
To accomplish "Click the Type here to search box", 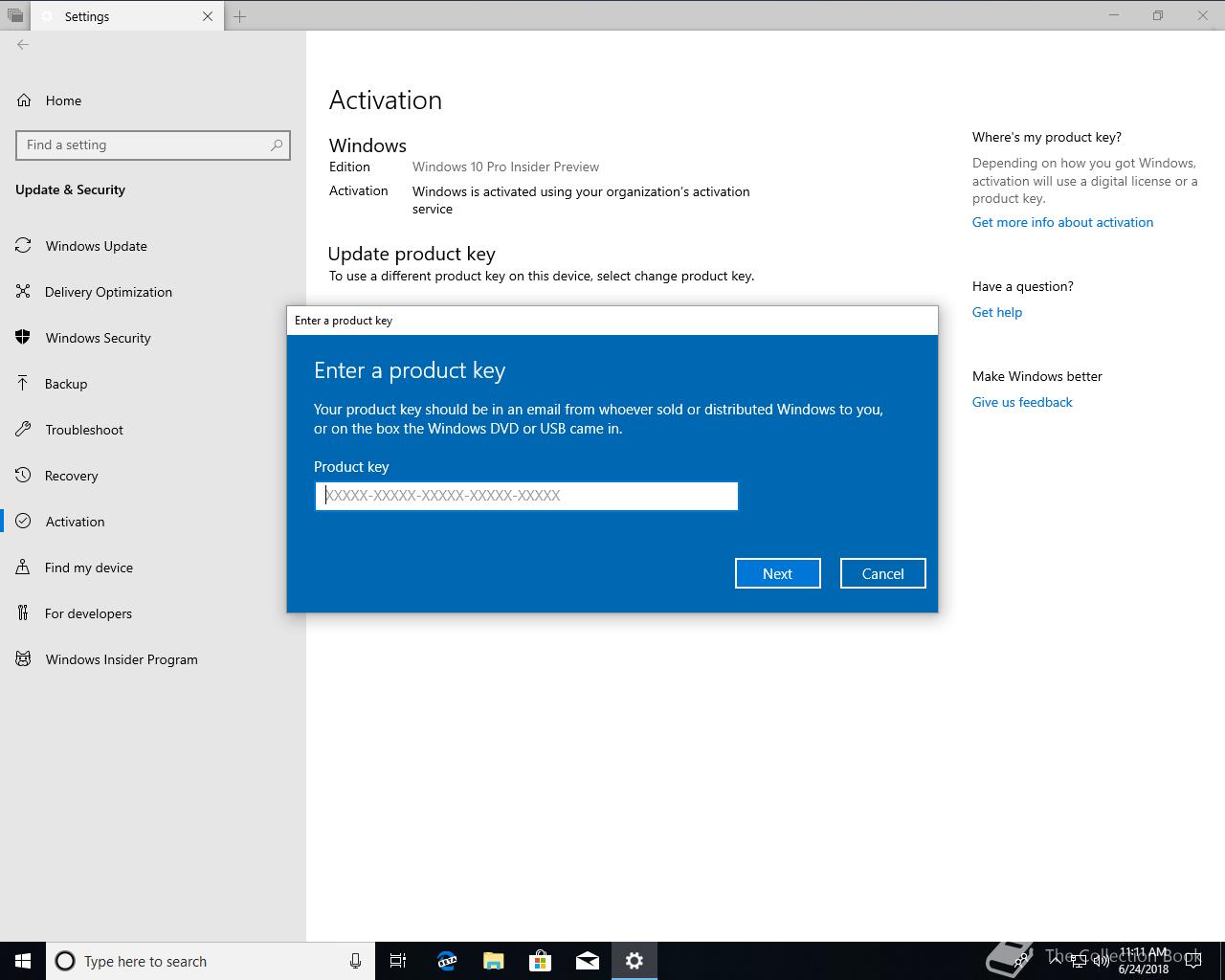I will pos(211,961).
